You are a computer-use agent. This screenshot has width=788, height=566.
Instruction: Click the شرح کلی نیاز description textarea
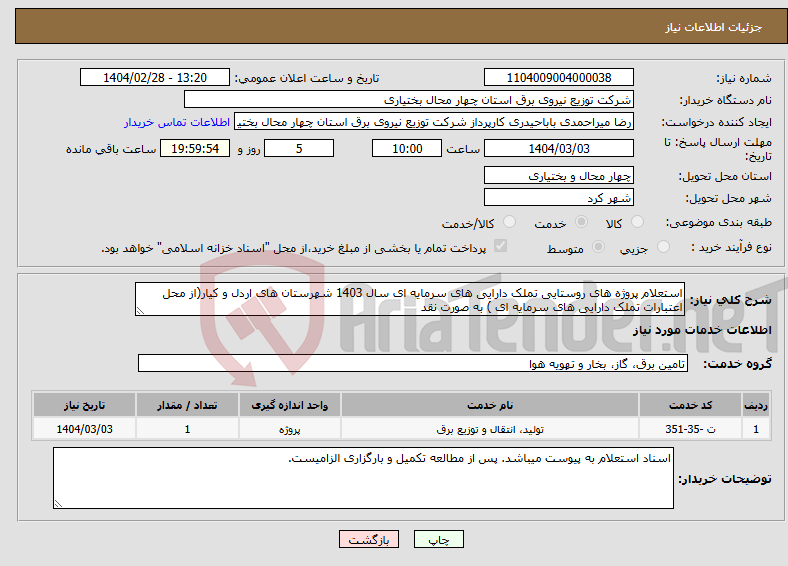point(410,299)
